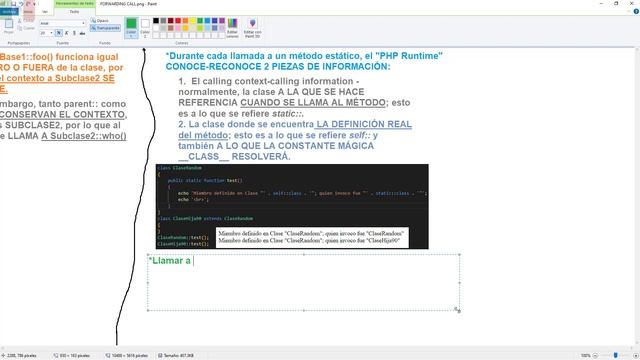Open the Customize Quick Access Toolbar dropdown
Image resolution: width=640 pixels, height=360 pixels.
[34, 4]
